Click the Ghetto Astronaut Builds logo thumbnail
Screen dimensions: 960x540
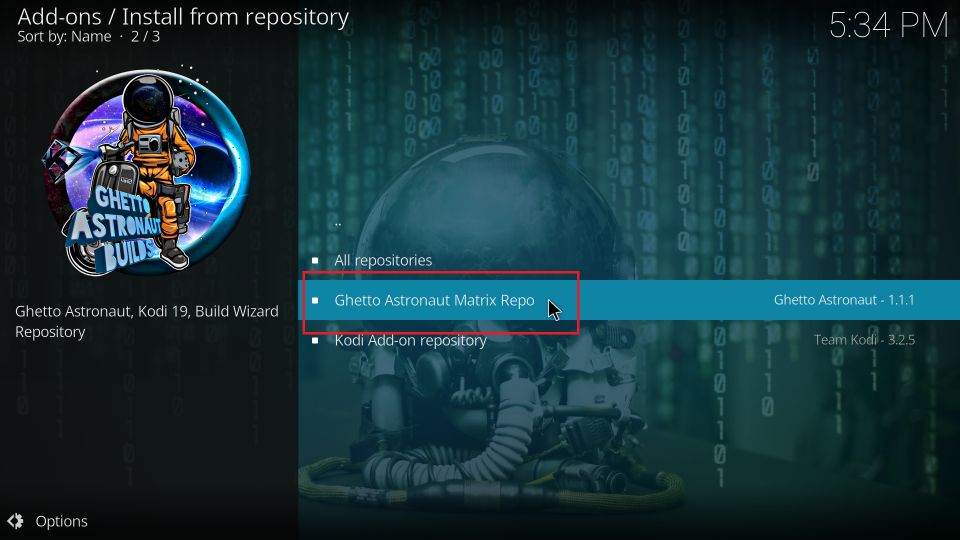[147, 171]
